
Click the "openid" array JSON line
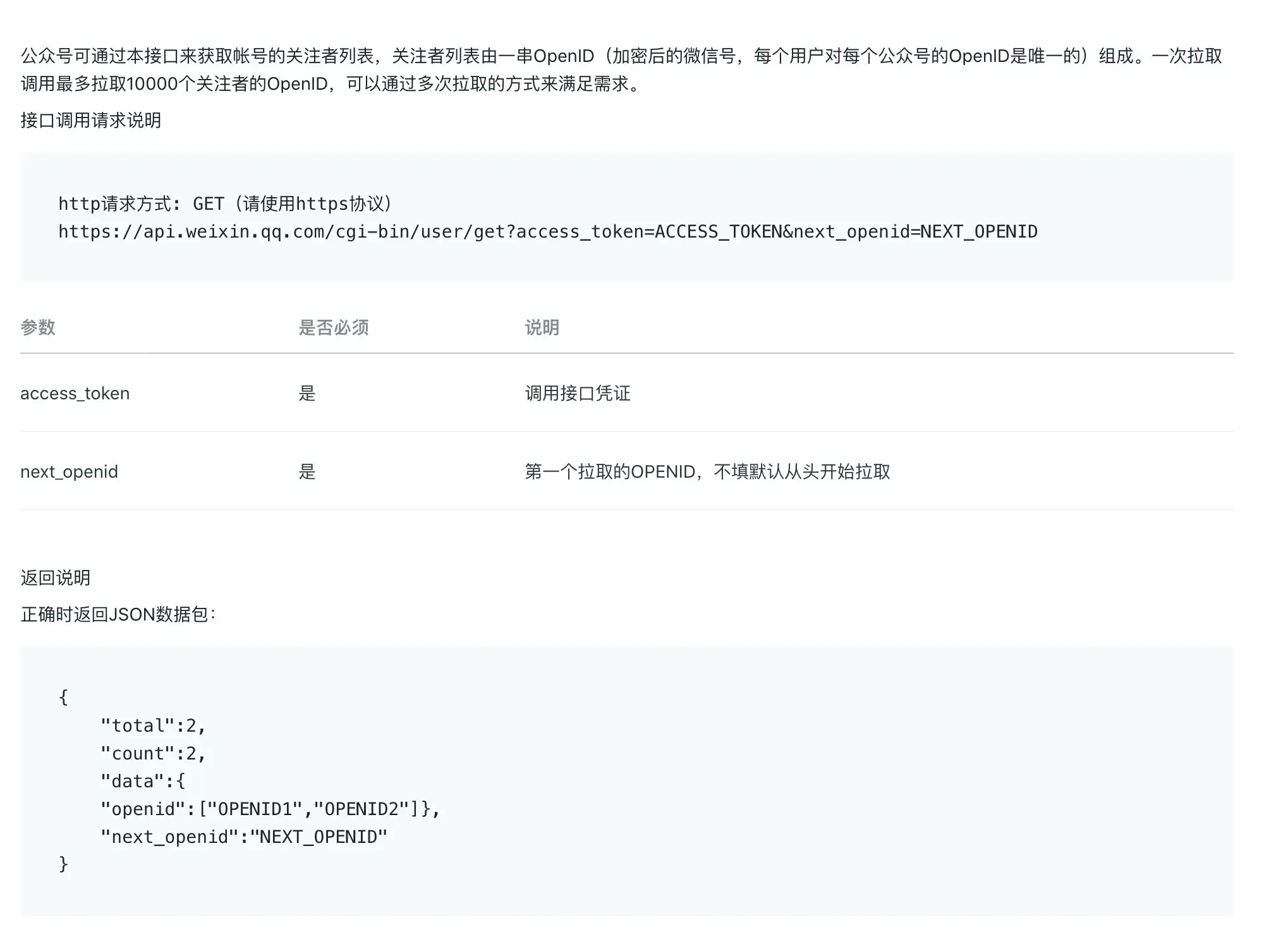pyautogui.click(x=270, y=809)
